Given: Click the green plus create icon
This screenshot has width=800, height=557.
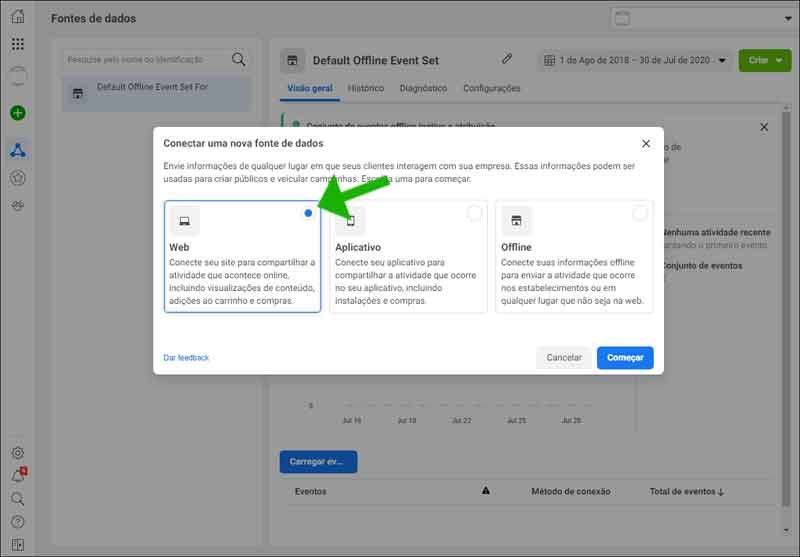Looking at the screenshot, I should [18, 113].
